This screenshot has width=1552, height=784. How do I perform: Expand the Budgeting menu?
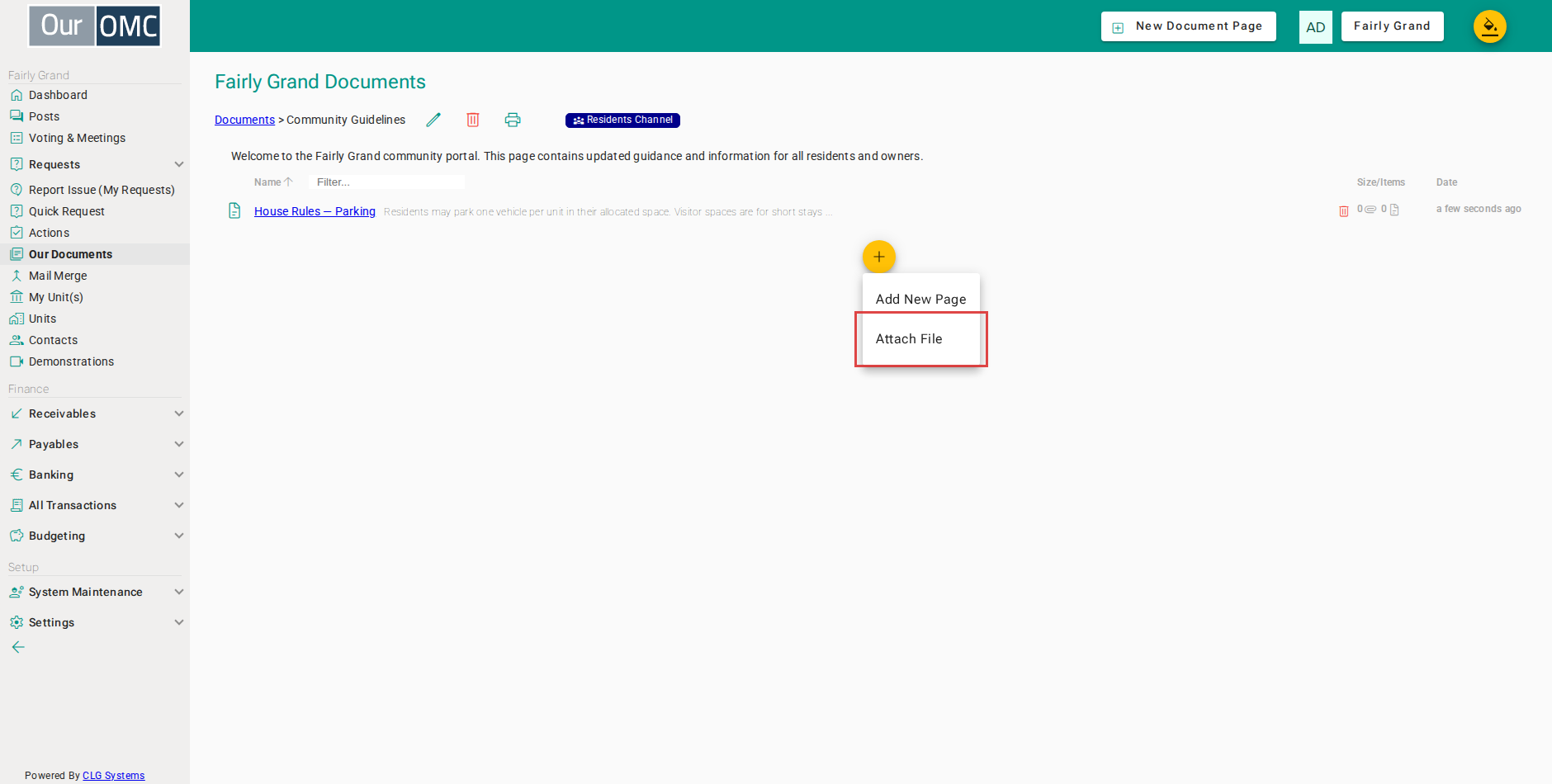click(95, 536)
